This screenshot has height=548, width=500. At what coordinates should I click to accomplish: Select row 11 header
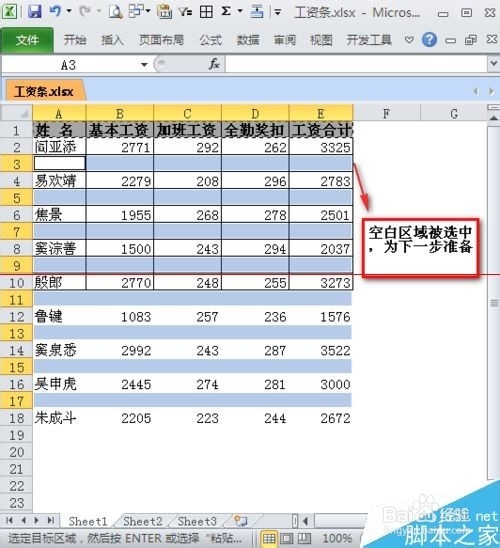click(16, 300)
